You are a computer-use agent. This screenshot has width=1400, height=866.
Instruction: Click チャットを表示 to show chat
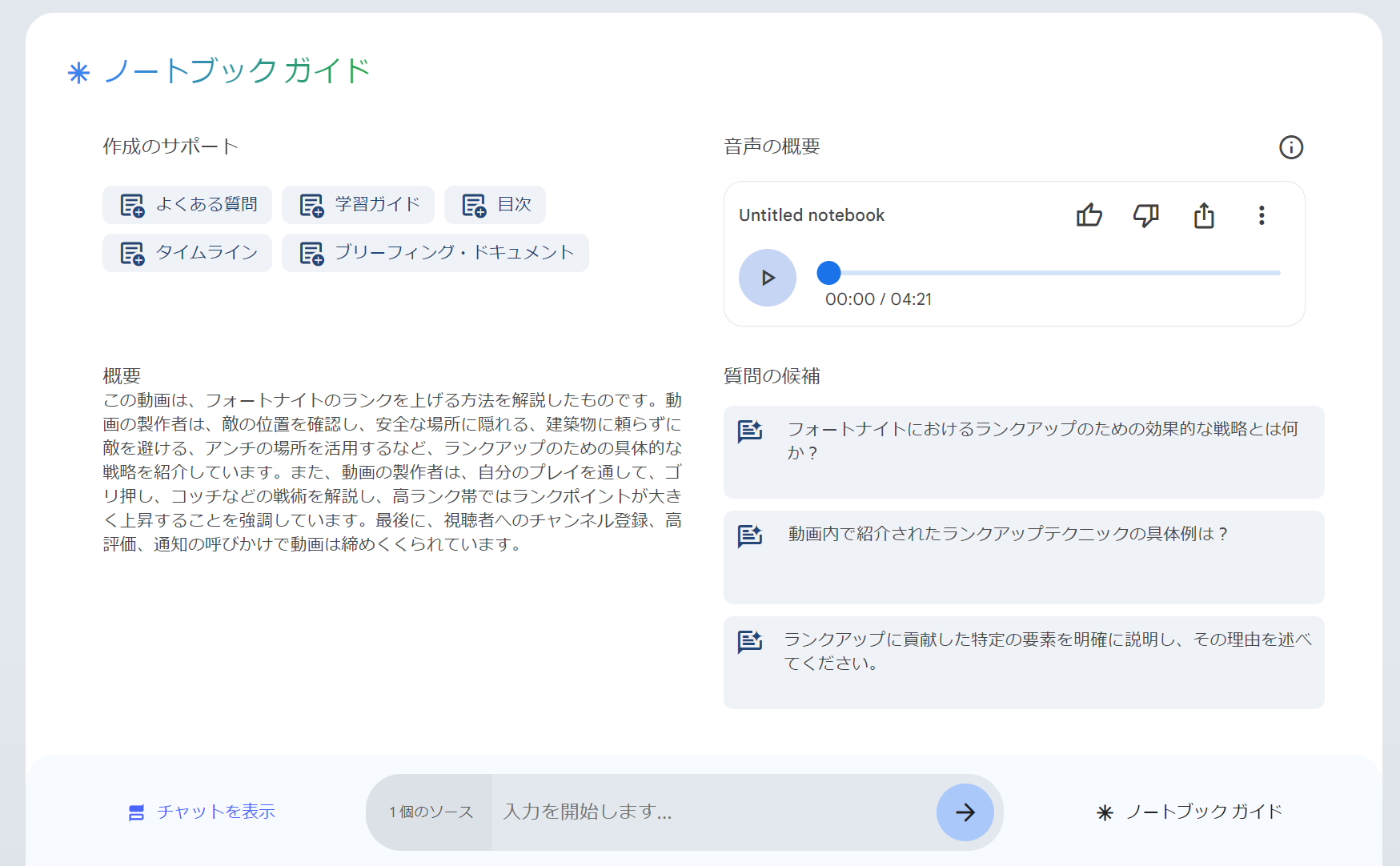click(202, 812)
